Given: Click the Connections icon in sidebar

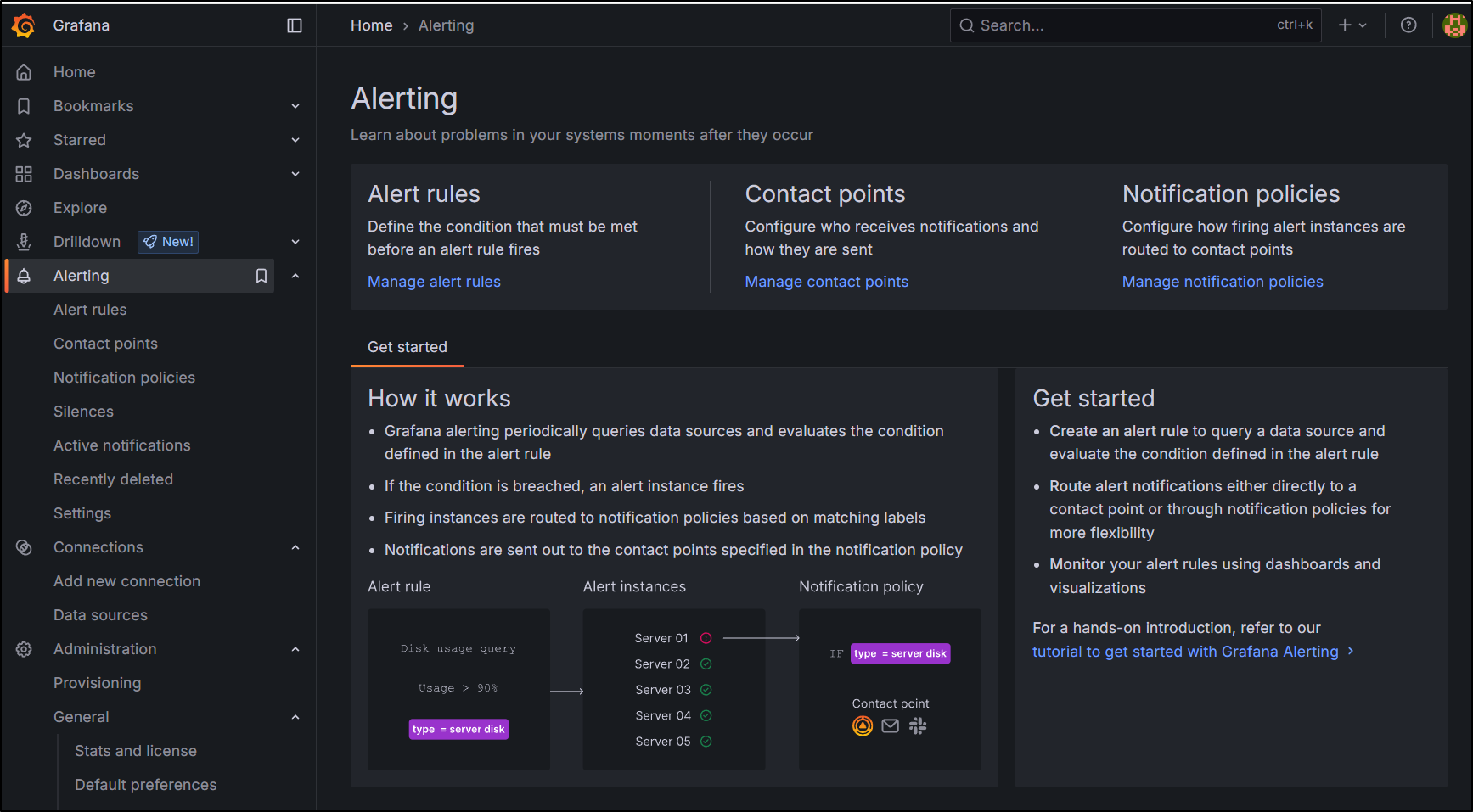Looking at the screenshot, I should coord(24,547).
